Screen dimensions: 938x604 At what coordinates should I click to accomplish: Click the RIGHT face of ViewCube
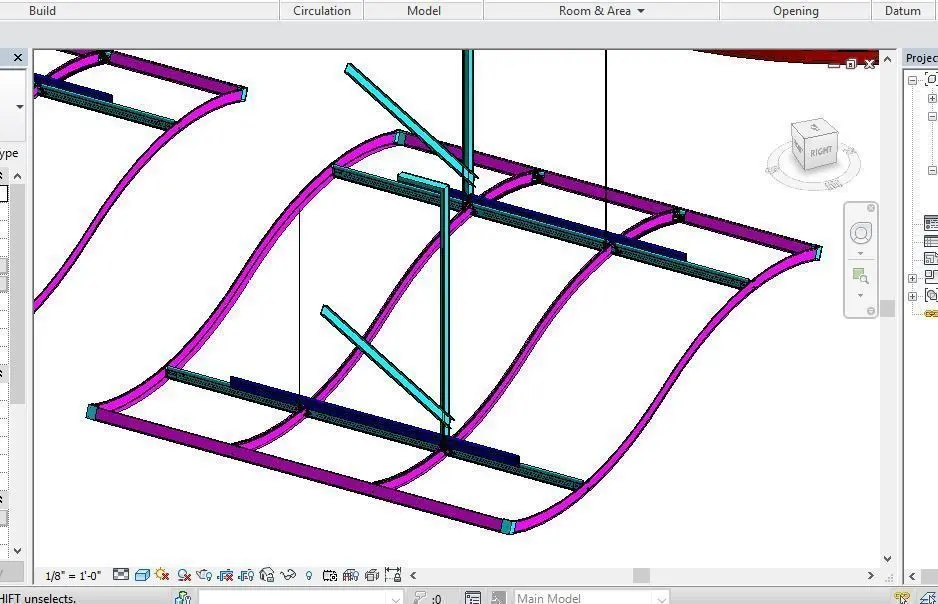pyautogui.click(x=821, y=151)
